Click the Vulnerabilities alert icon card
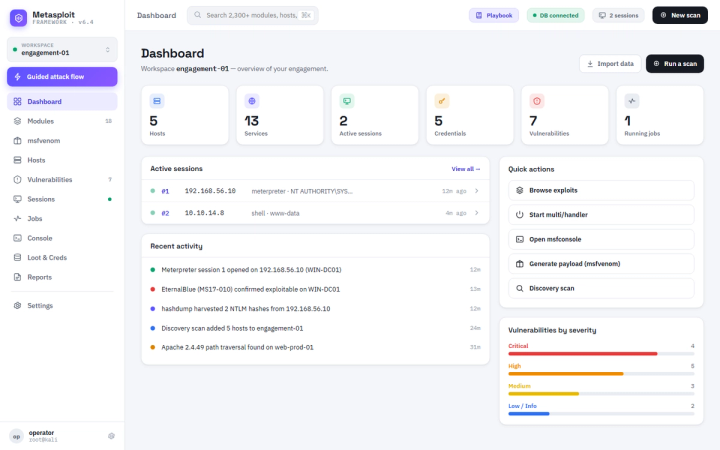Screen dimensions: 720x450 [x=537, y=101]
